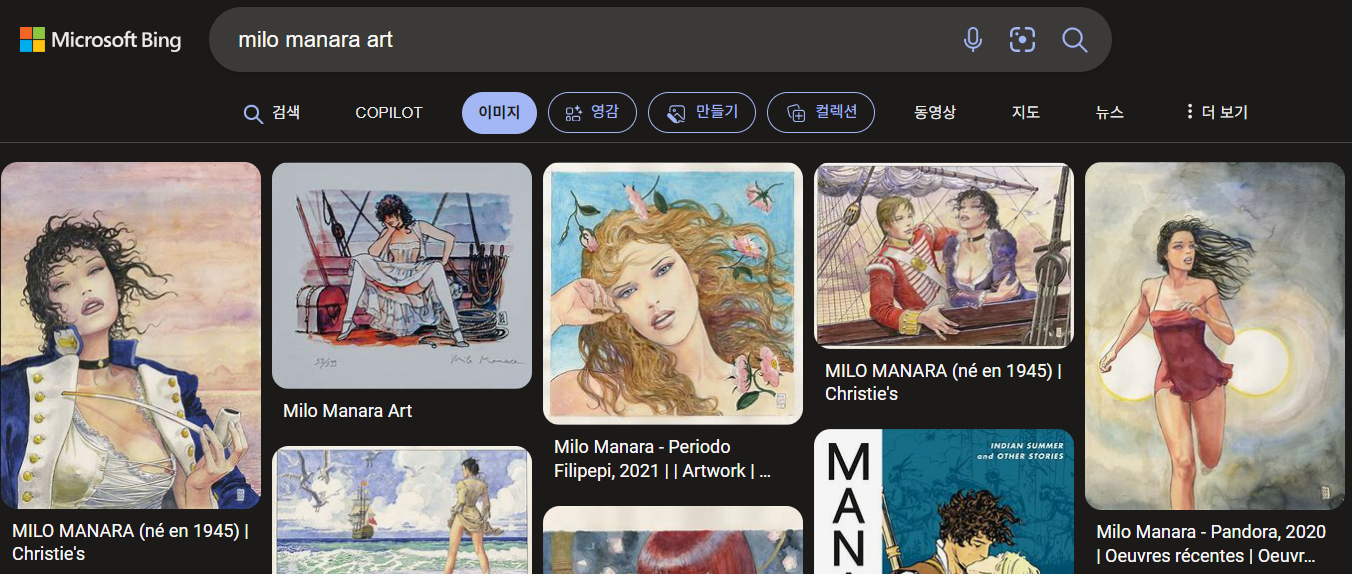The height and width of the screenshot is (574, 1352).
Task: Open the 영감 tab
Action: pyautogui.click(x=592, y=113)
